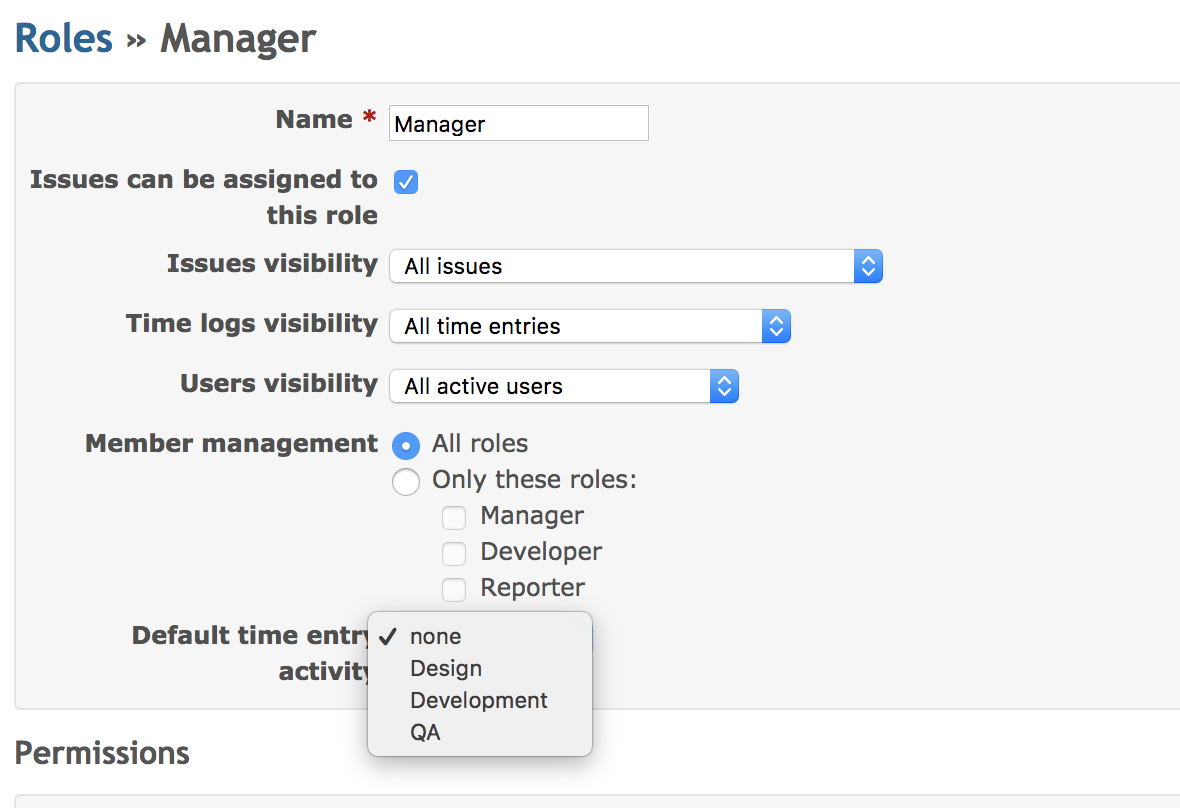Open the Issues visibility dropdown
Screen dimensions: 1180x808
(635, 266)
